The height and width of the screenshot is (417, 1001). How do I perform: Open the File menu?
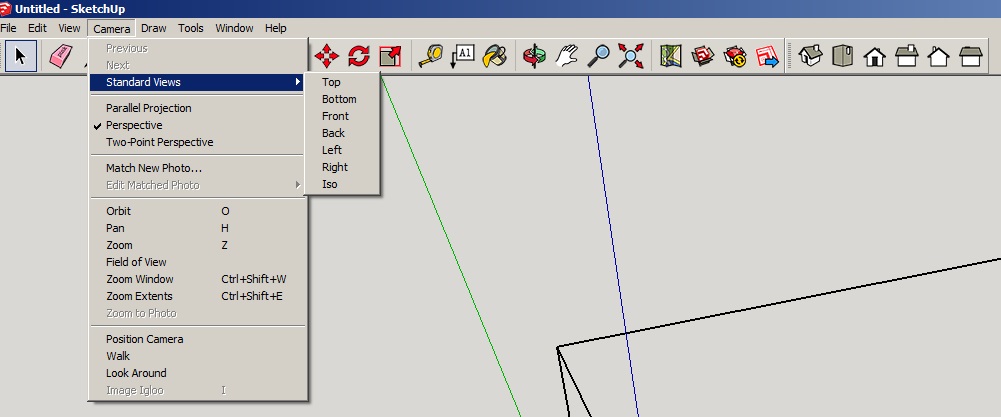pos(8,28)
